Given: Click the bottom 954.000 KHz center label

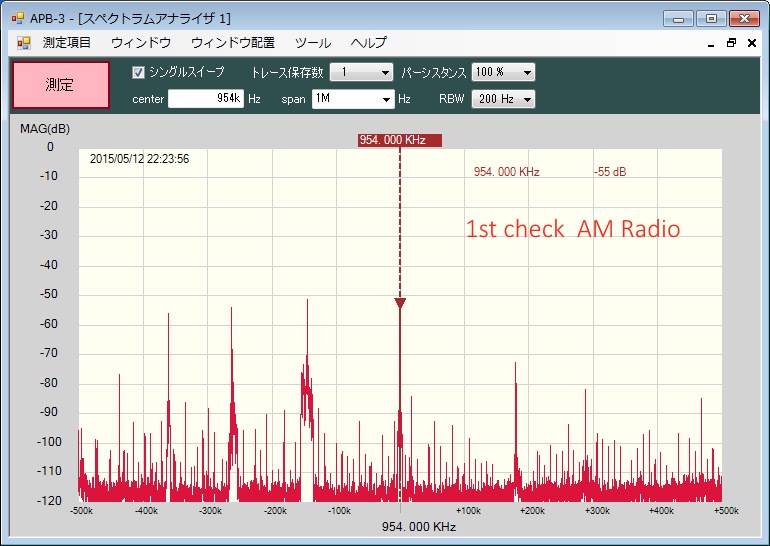Looking at the screenshot, I should coord(419,527).
